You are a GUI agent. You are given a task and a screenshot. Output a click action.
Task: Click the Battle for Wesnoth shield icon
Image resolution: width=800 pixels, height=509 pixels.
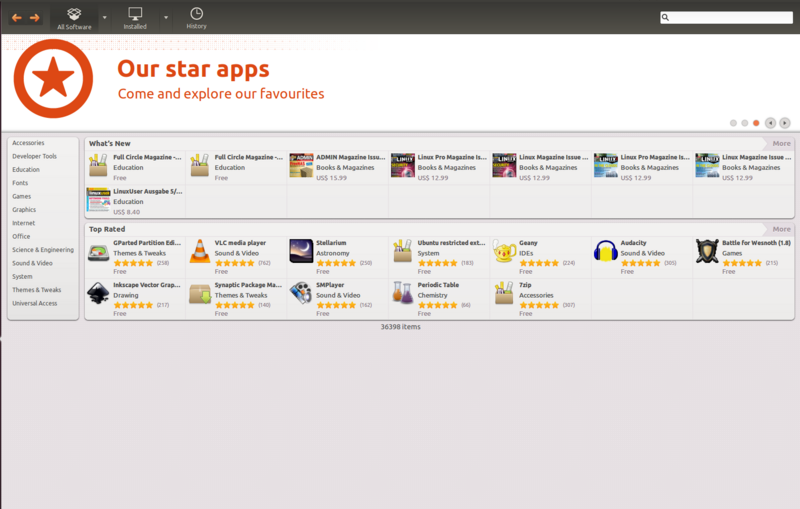point(707,250)
